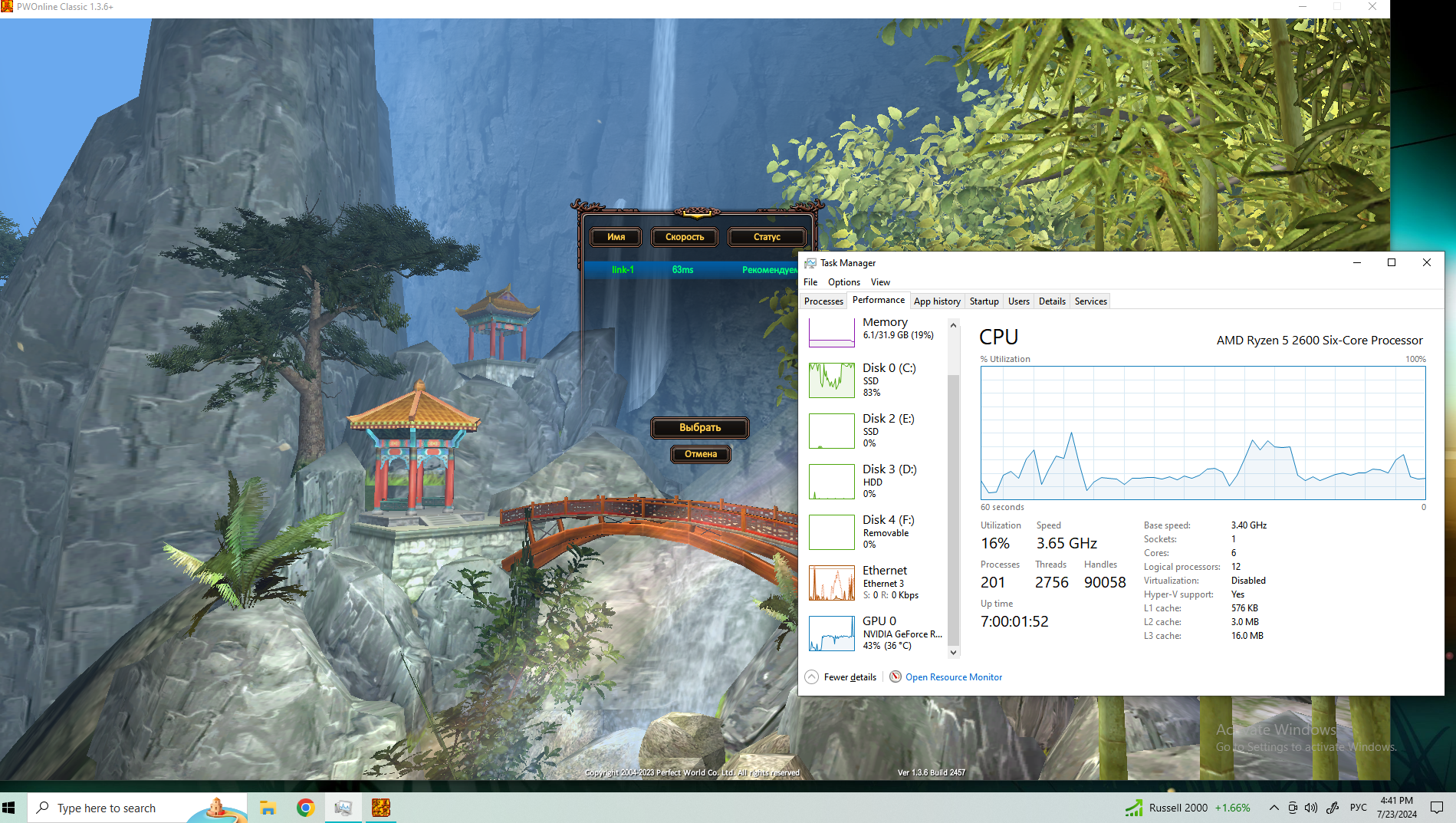Select Disk 4 (F:) Removable thumbnail
Screen dimensions: 1456x823
pyautogui.click(x=831, y=532)
